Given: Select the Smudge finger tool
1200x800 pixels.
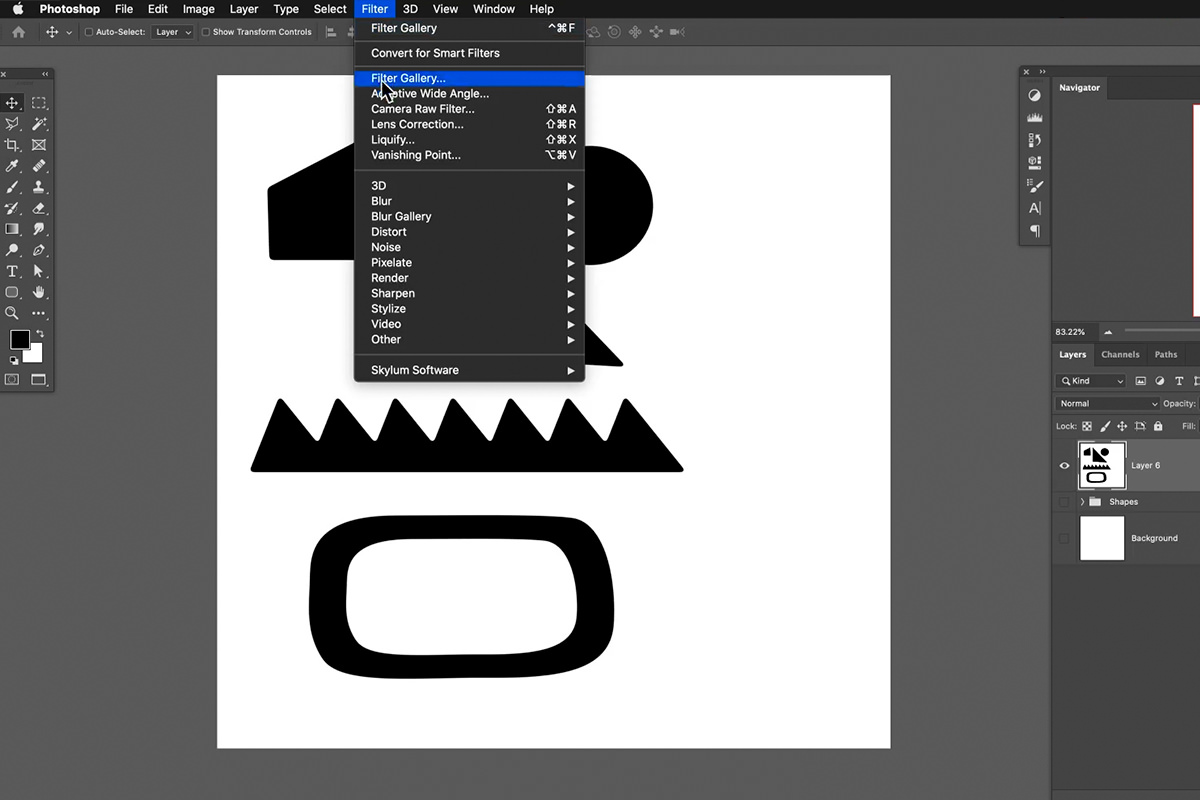Looking at the screenshot, I should (39, 229).
